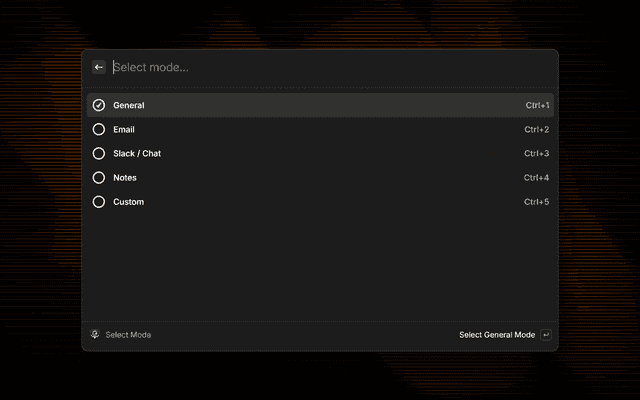Open the Slack / Chat mode entry

[x=137, y=153]
